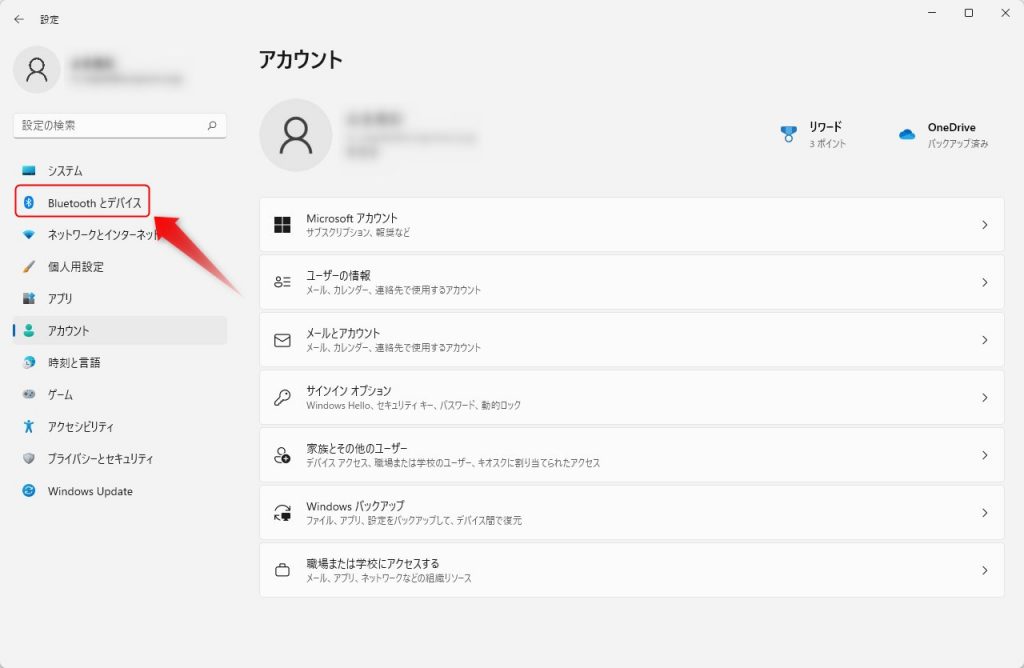Screen dimensions: 1024x668
Task: Click the メールとアカウント envelope icon
Action: 282,340
